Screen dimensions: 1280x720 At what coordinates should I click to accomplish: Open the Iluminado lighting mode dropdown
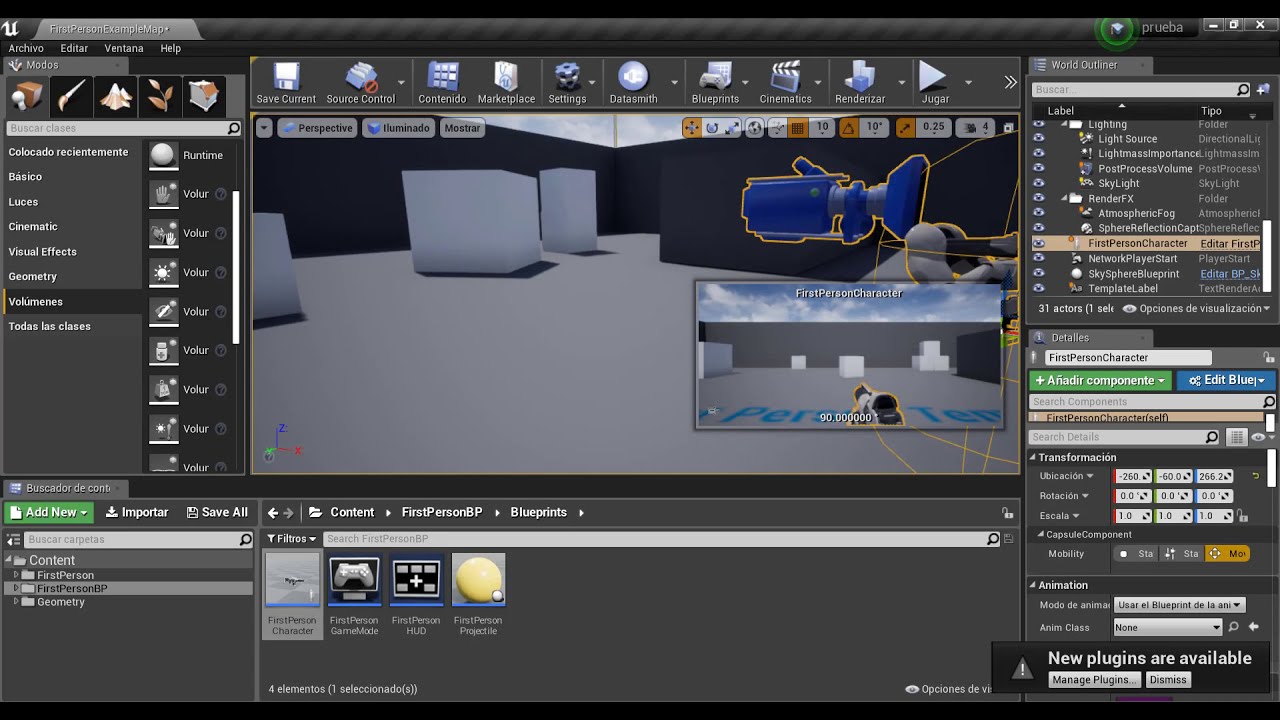click(398, 128)
